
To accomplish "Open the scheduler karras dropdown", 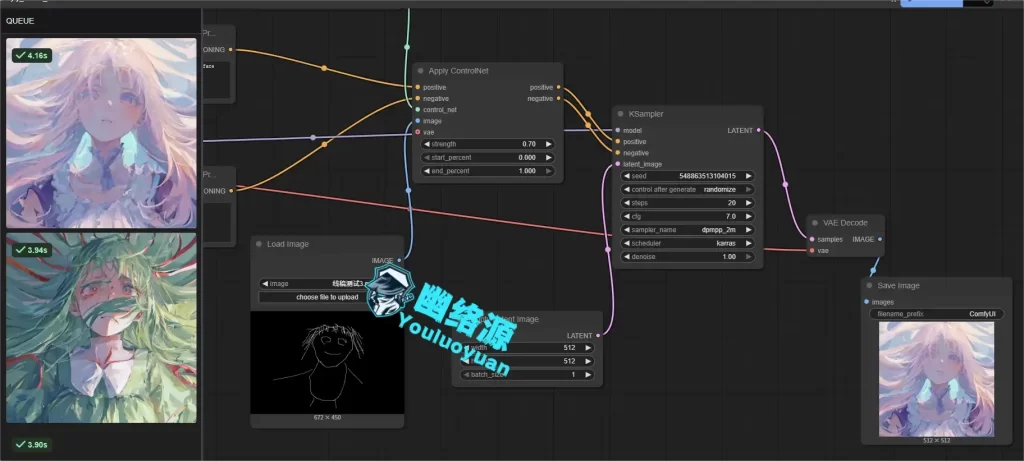I will [687, 243].
